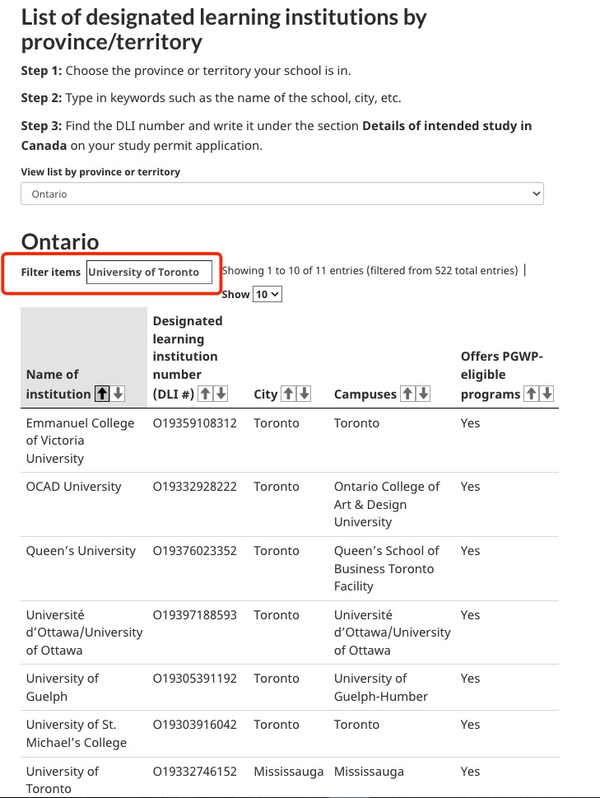This screenshot has width=600, height=798.
Task: Sort PGWP-eligible programs descending arrow
Action: tap(547, 393)
